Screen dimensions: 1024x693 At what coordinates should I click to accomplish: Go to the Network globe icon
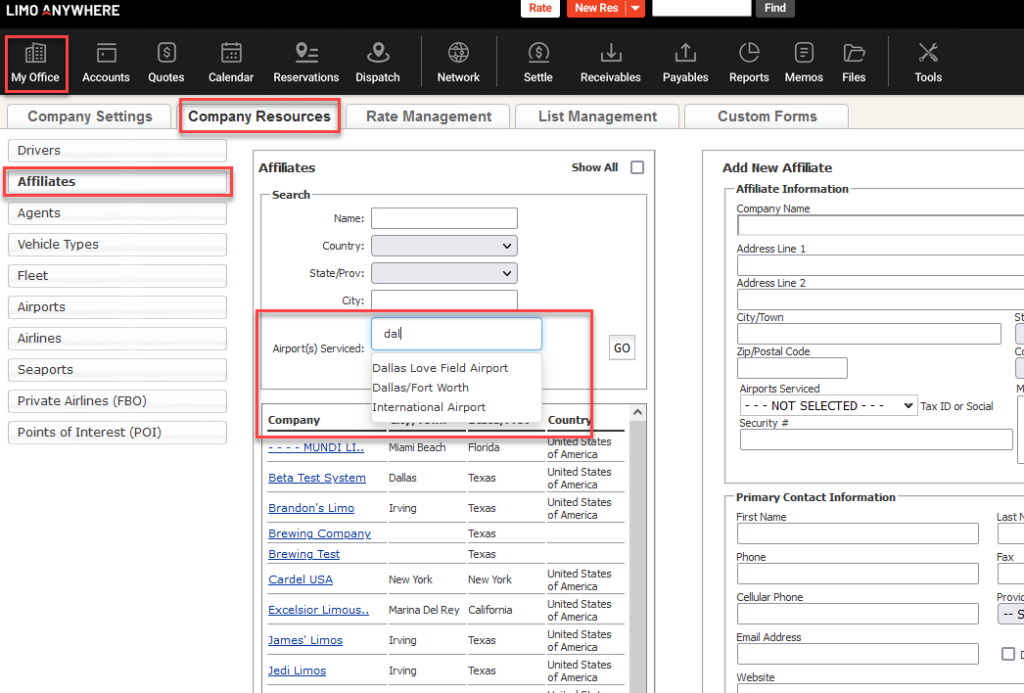pyautogui.click(x=458, y=62)
